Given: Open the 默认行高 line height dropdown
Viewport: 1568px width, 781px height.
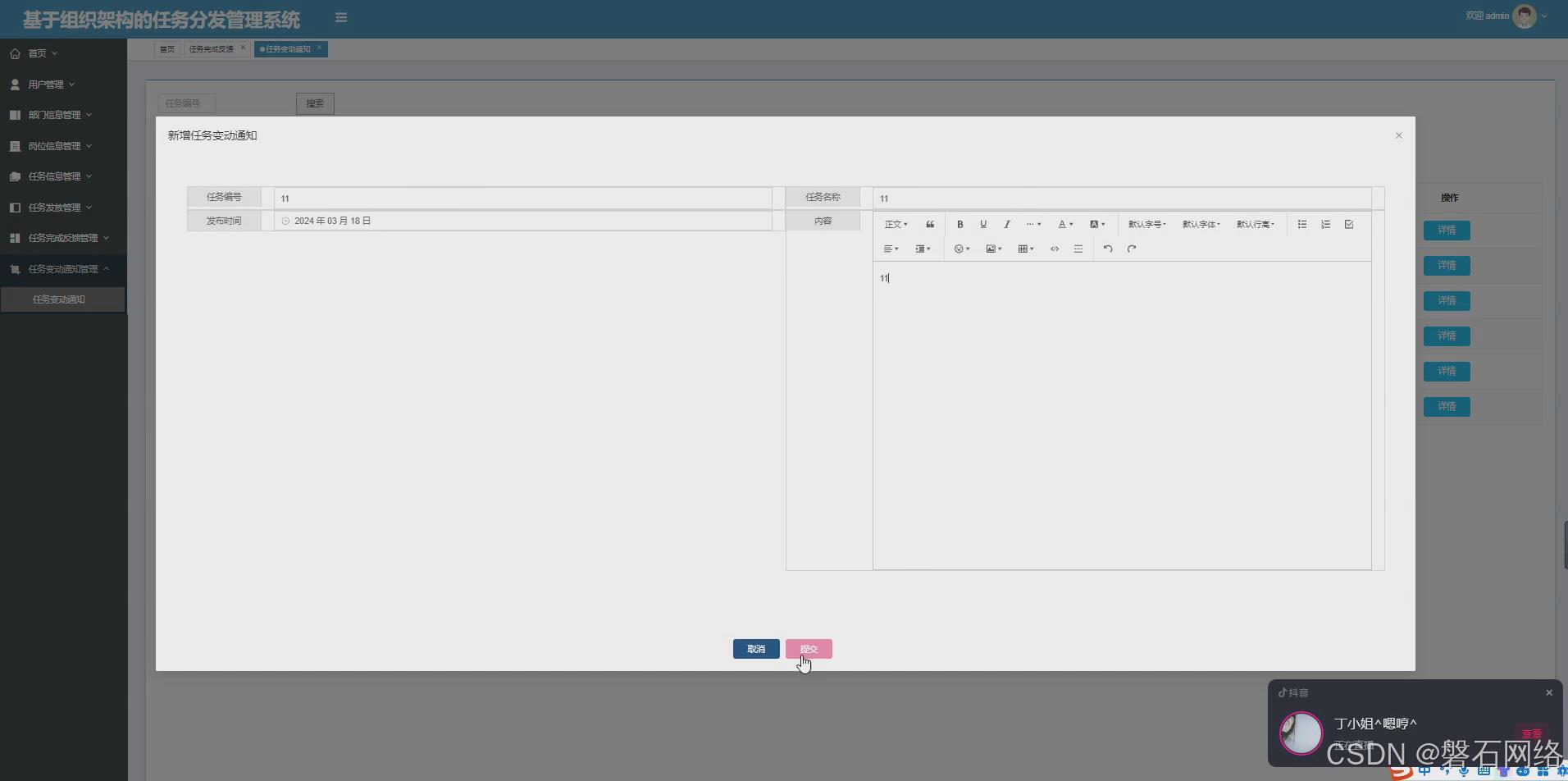Looking at the screenshot, I should coord(1255,224).
